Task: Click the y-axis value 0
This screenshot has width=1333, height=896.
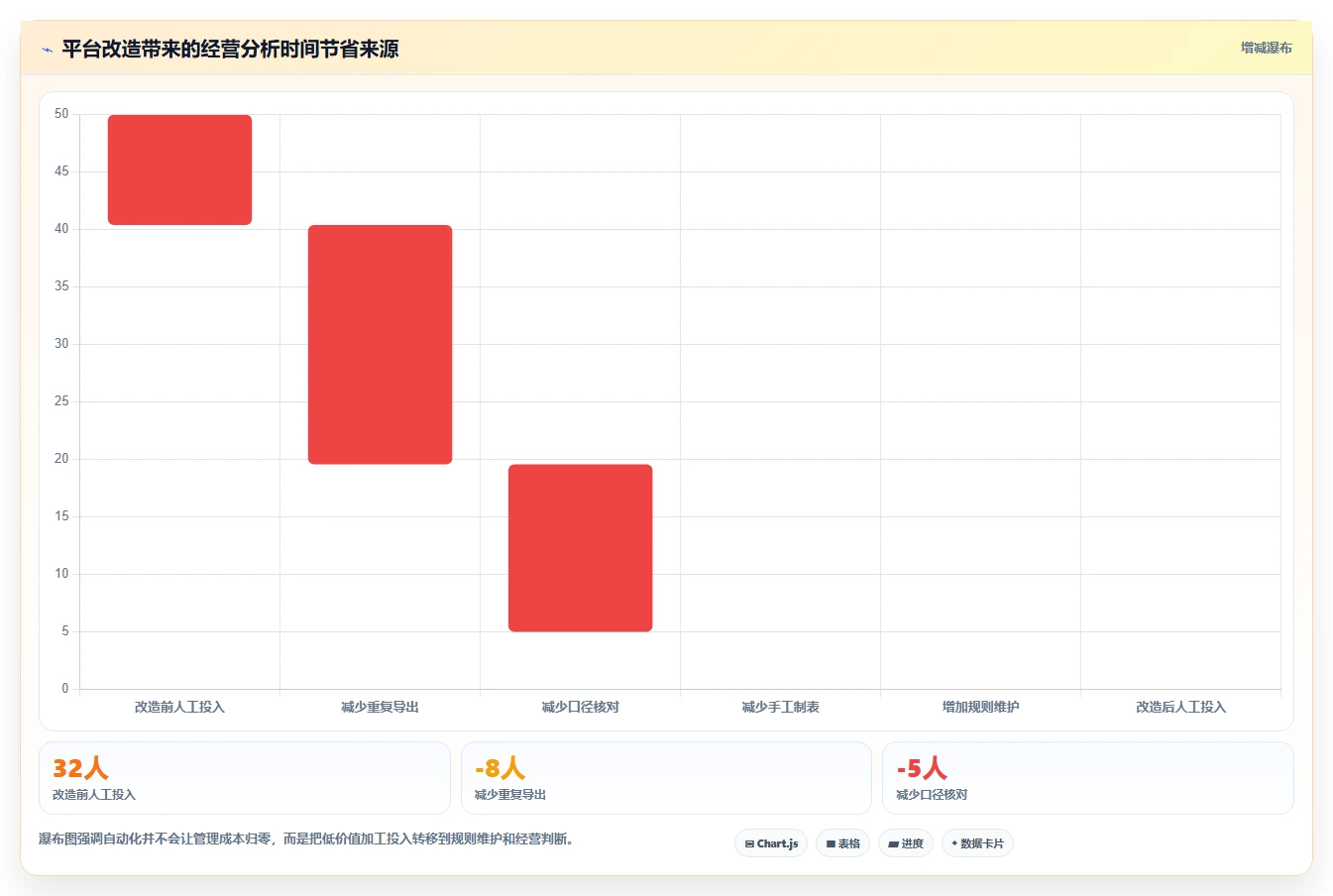Action: click(x=65, y=688)
